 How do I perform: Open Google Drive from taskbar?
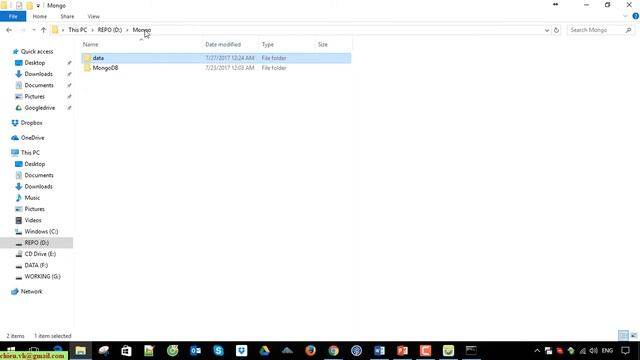(264, 351)
